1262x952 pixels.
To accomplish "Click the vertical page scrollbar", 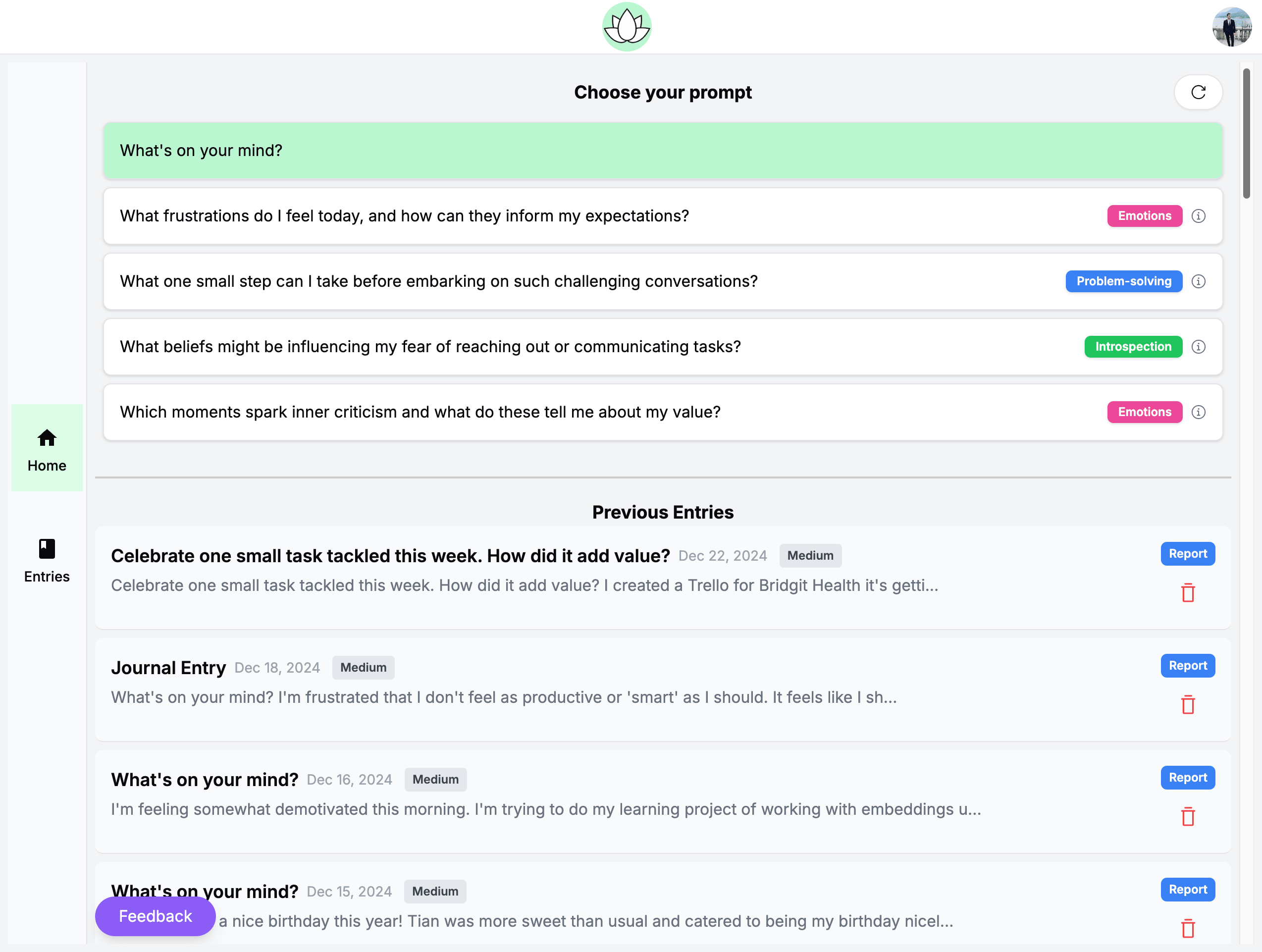I will click(1246, 133).
